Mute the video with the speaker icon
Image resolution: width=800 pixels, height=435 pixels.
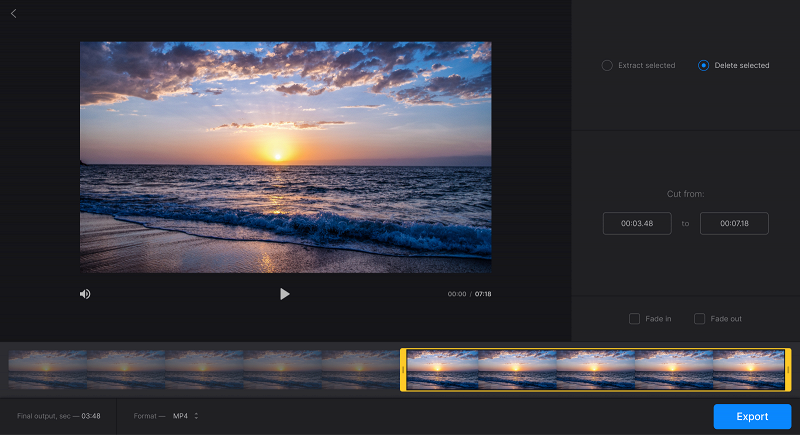click(85, 294)
